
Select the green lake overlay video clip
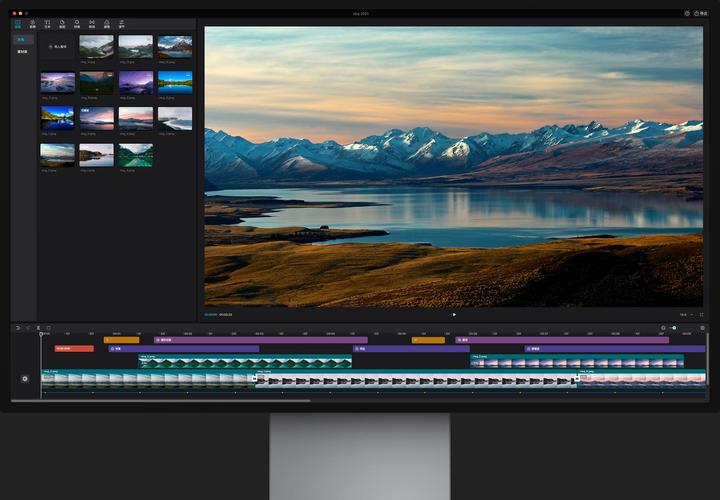tap(245, 361)
